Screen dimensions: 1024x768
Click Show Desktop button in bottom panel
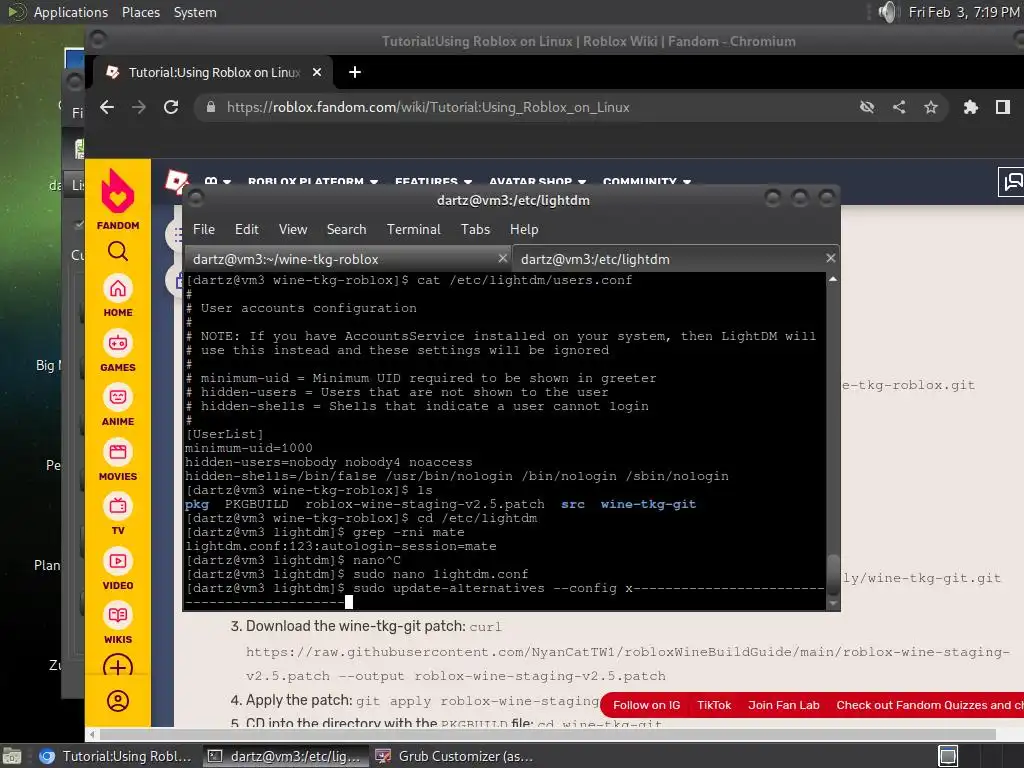(12, 756)
